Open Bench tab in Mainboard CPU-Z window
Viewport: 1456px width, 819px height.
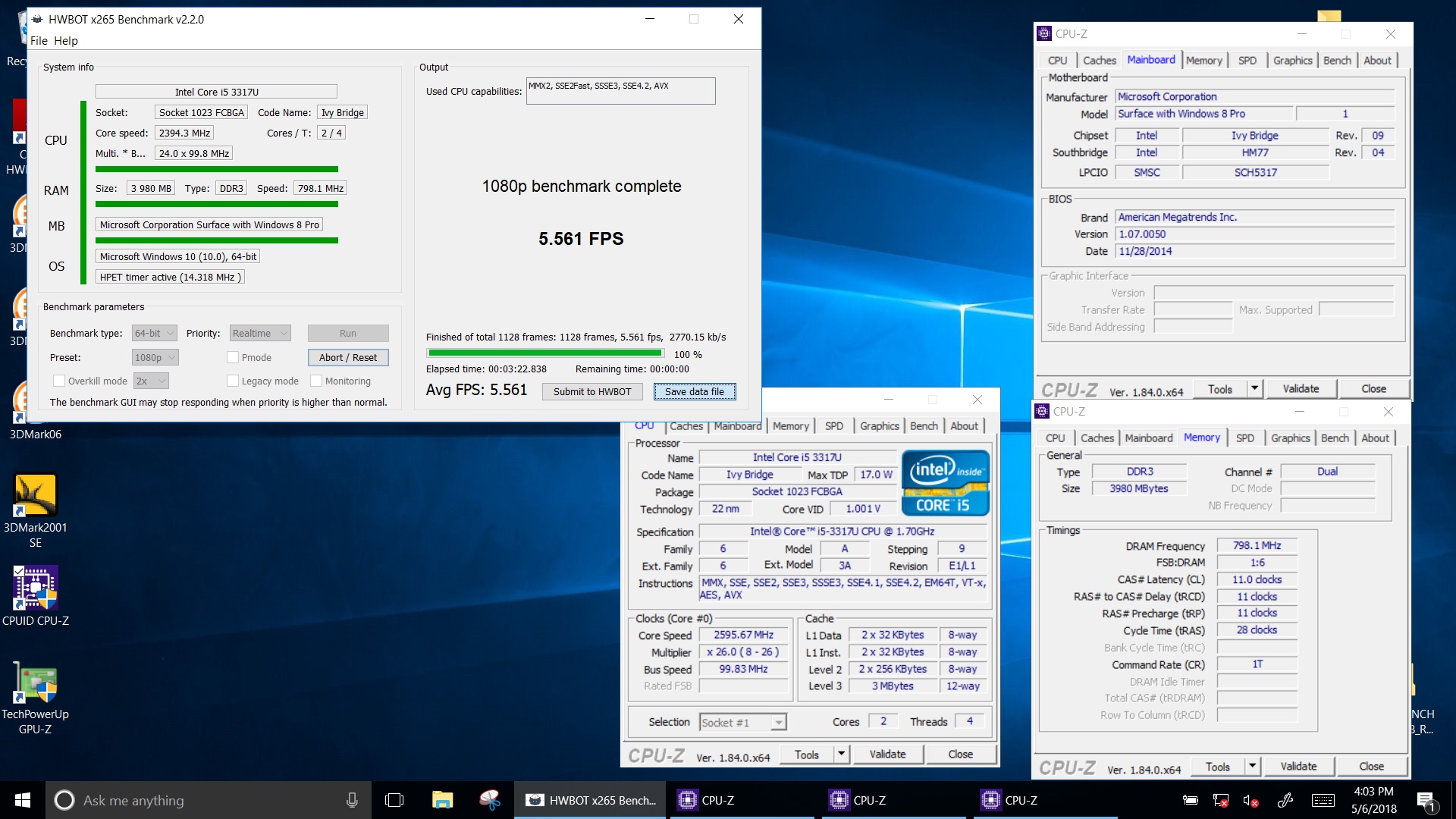point(1337,61)
